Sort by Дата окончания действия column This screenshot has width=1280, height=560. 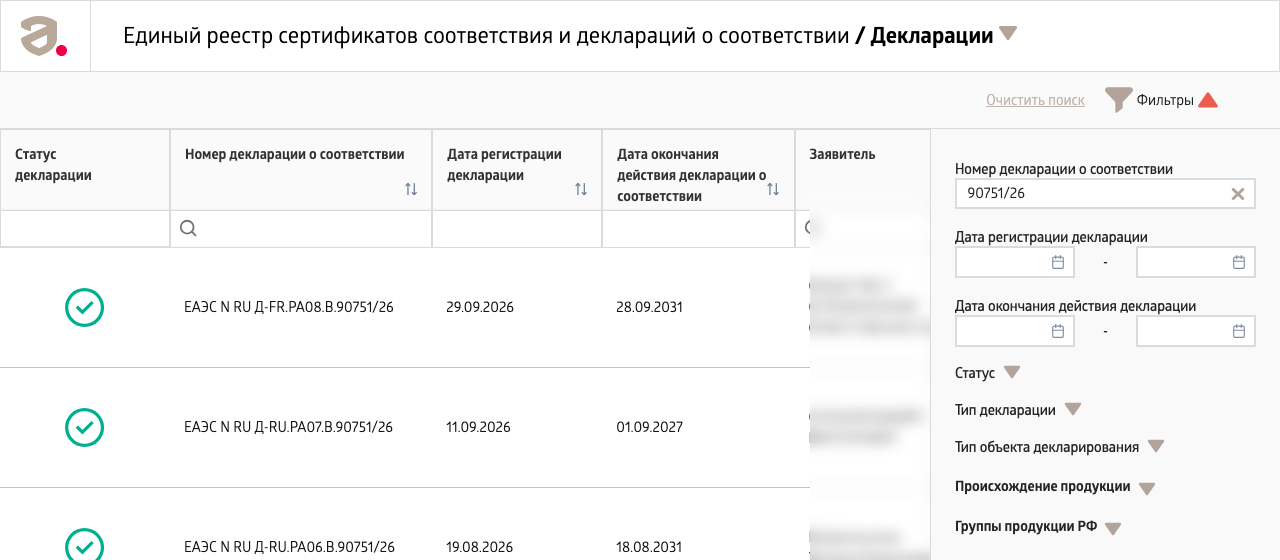pyautogui.click(x=773, y=189)
